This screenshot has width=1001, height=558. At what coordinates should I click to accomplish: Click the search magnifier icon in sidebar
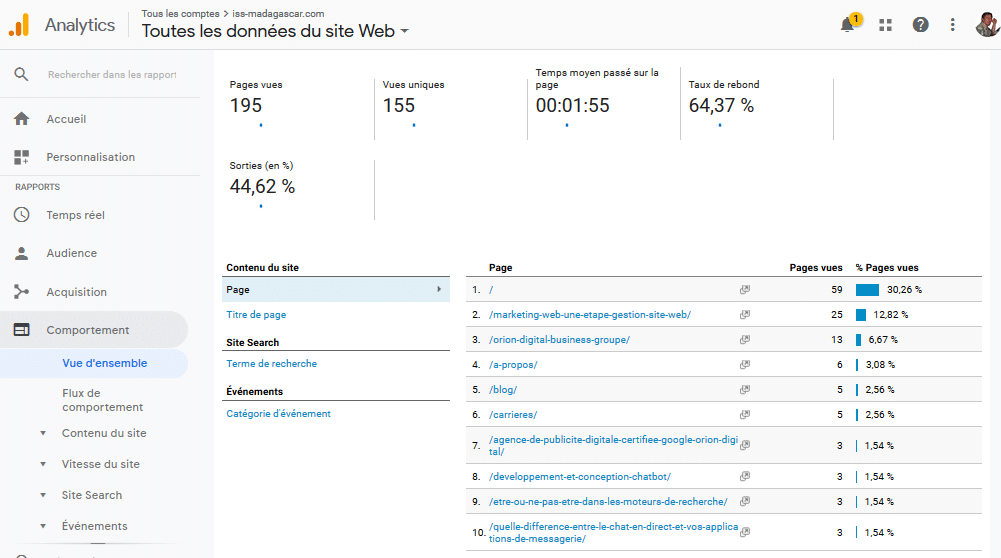pos(21,74)
